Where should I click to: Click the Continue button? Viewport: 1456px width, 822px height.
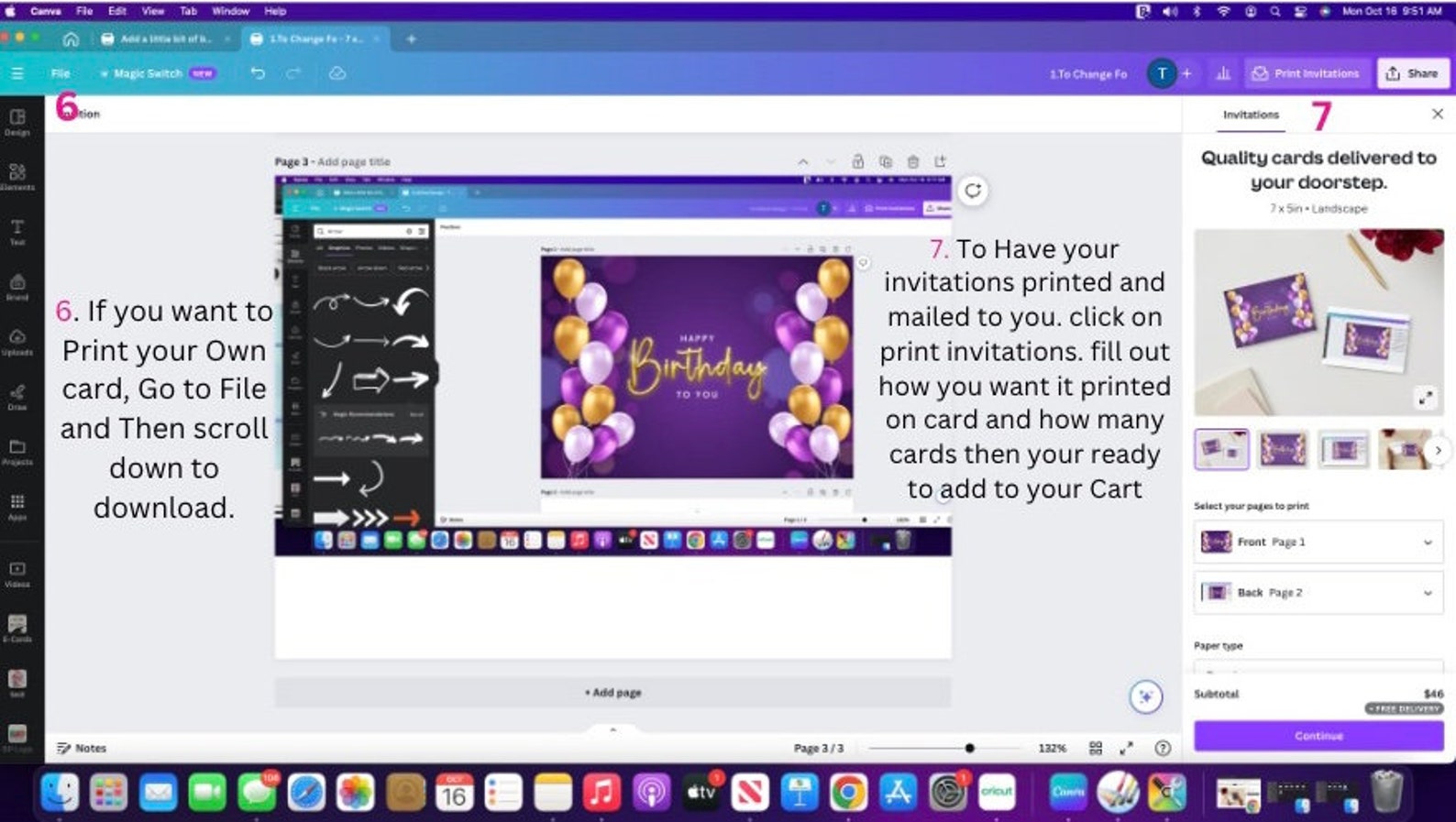[x=1318, y=736]
